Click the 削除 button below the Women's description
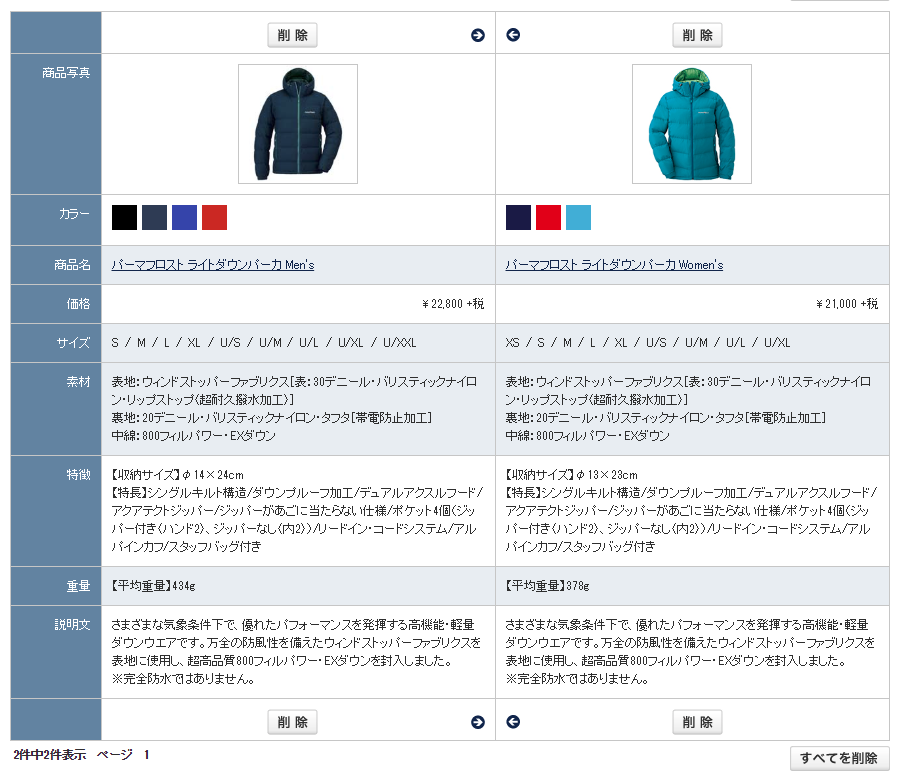This screenshot has width=899, height=777. point(697,722)
